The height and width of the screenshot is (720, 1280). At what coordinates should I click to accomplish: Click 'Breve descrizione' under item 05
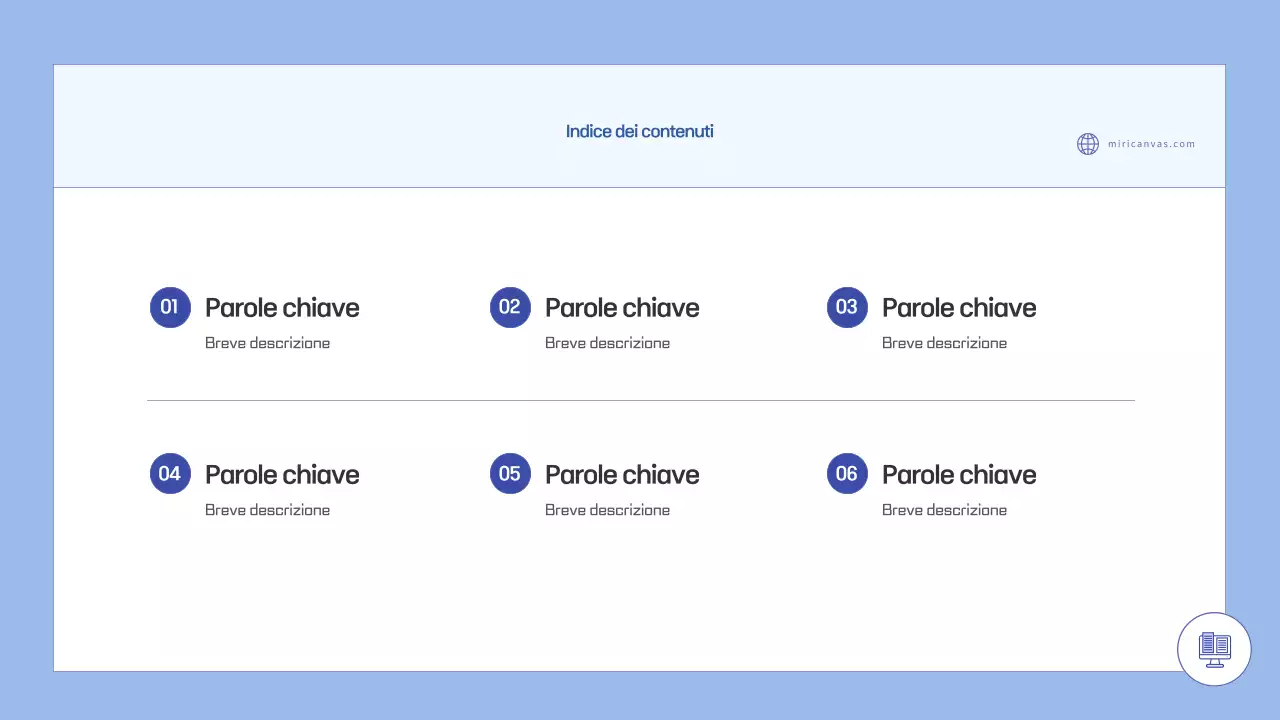tap(607, 510)
